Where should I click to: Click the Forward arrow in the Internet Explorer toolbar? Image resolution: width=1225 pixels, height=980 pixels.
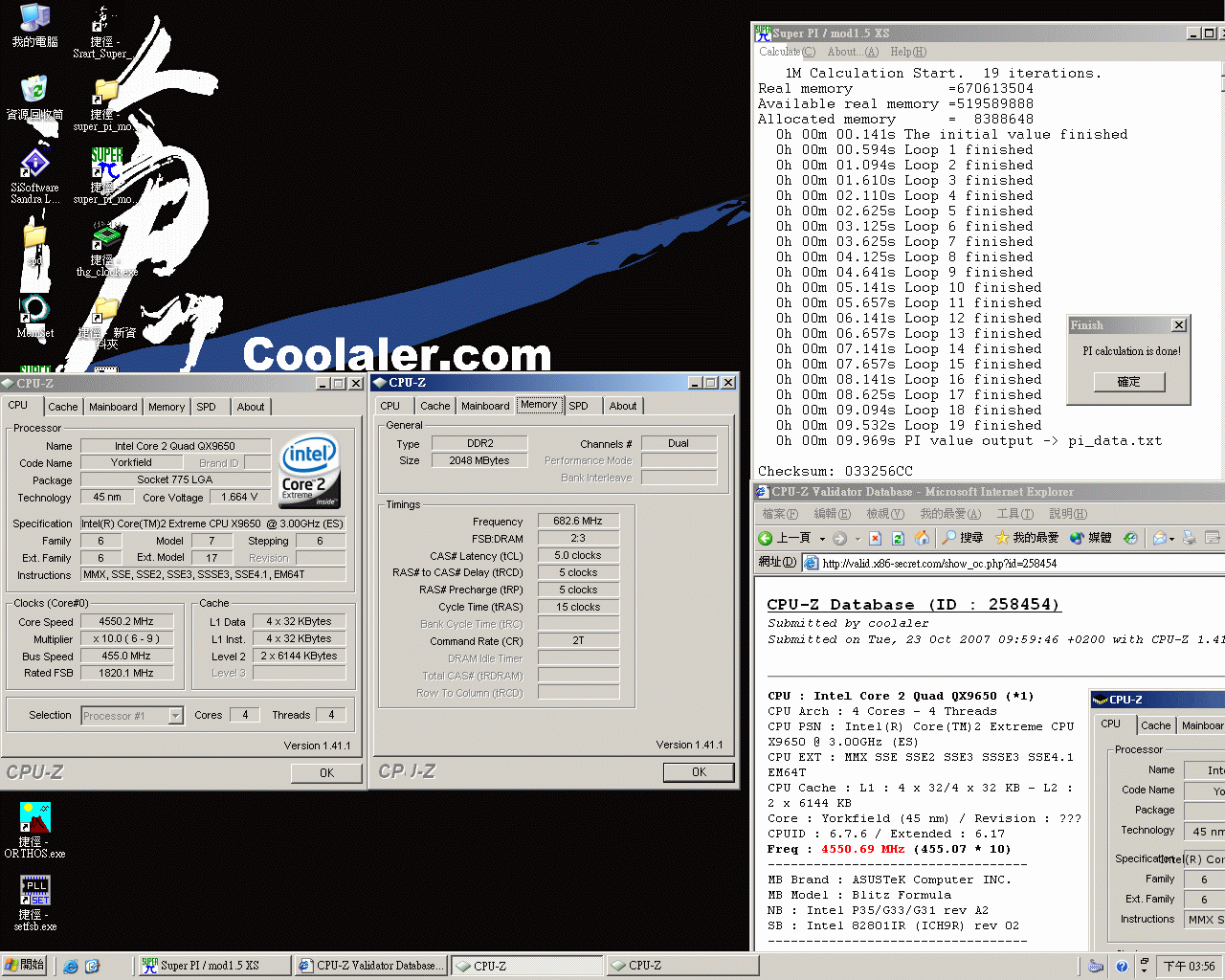tap(839, 538)
